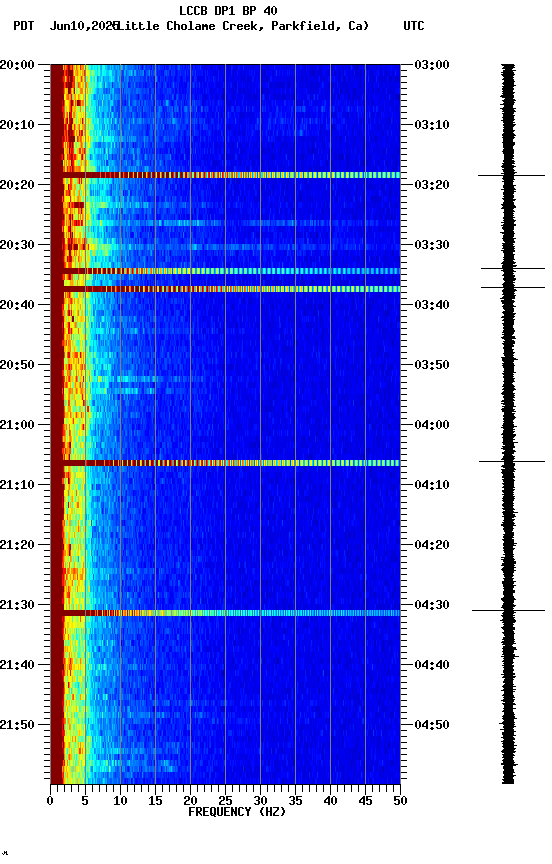Click the 03:40 UTC time label

pos(432,305)
